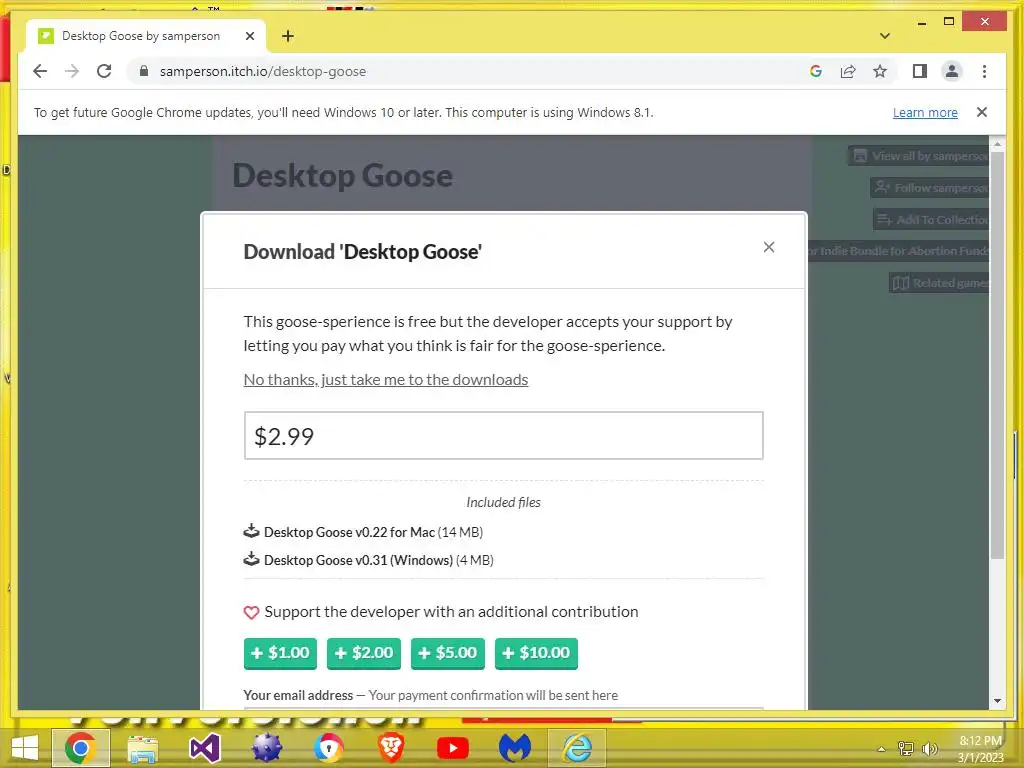Add a $5.00 contribution

pyautogui.click(x=448, y=653)
